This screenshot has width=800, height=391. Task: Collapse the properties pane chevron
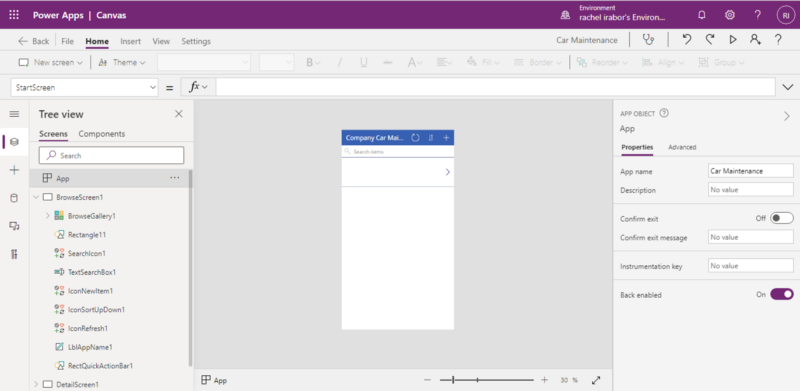[x=787, y=116]
